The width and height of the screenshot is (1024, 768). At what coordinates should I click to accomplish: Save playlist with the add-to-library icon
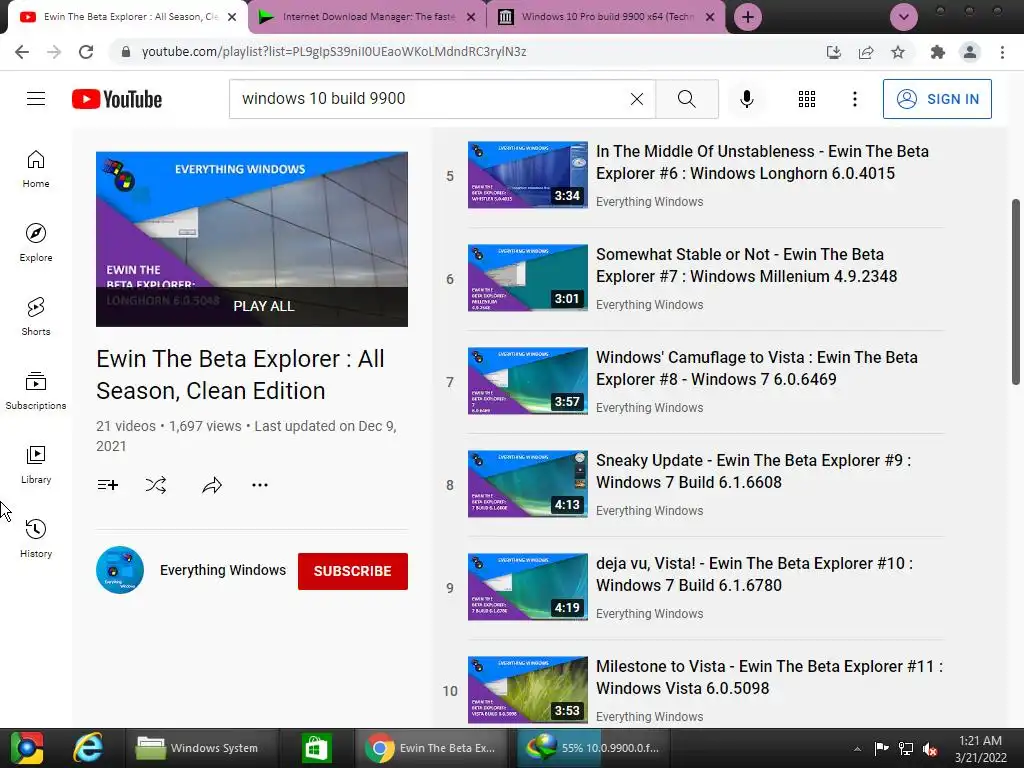[108, 485]
